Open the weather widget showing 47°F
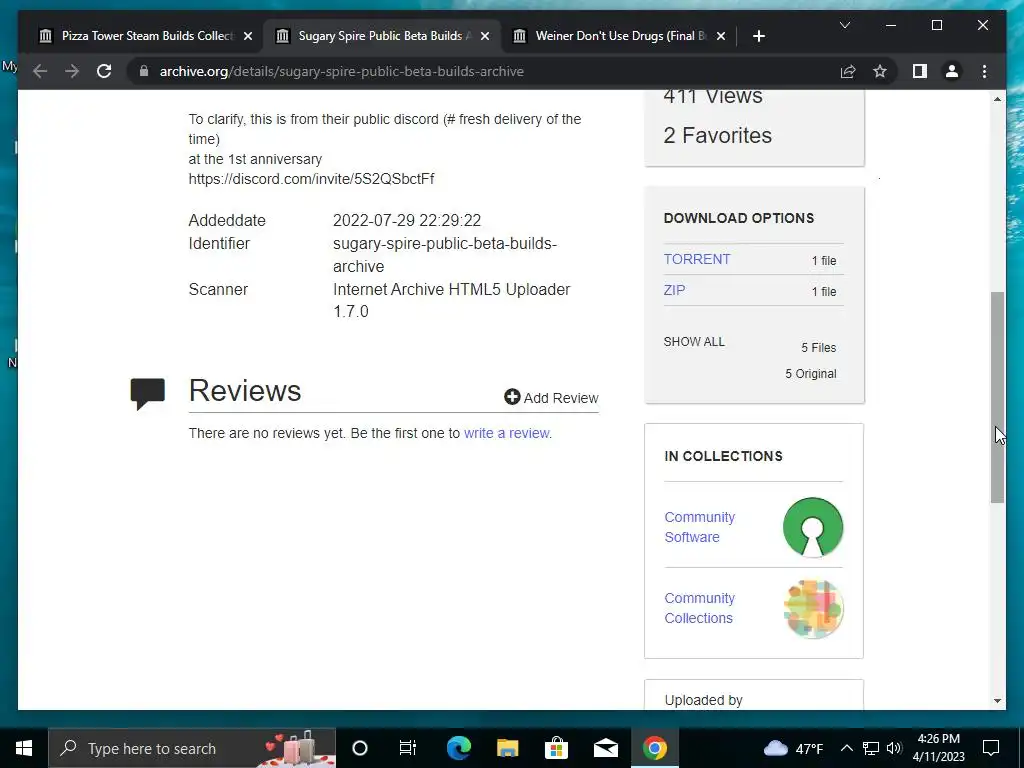The width and height of the screenshot is (1024, 768). [793, 748]
